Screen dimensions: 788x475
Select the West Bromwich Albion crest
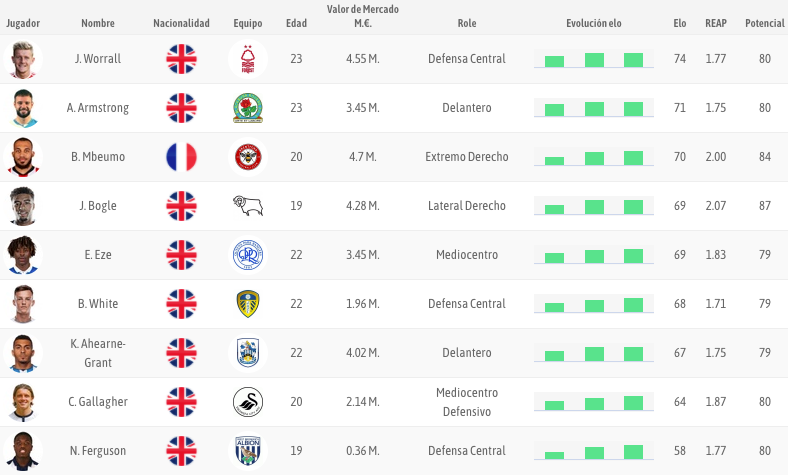pos(248,451)
